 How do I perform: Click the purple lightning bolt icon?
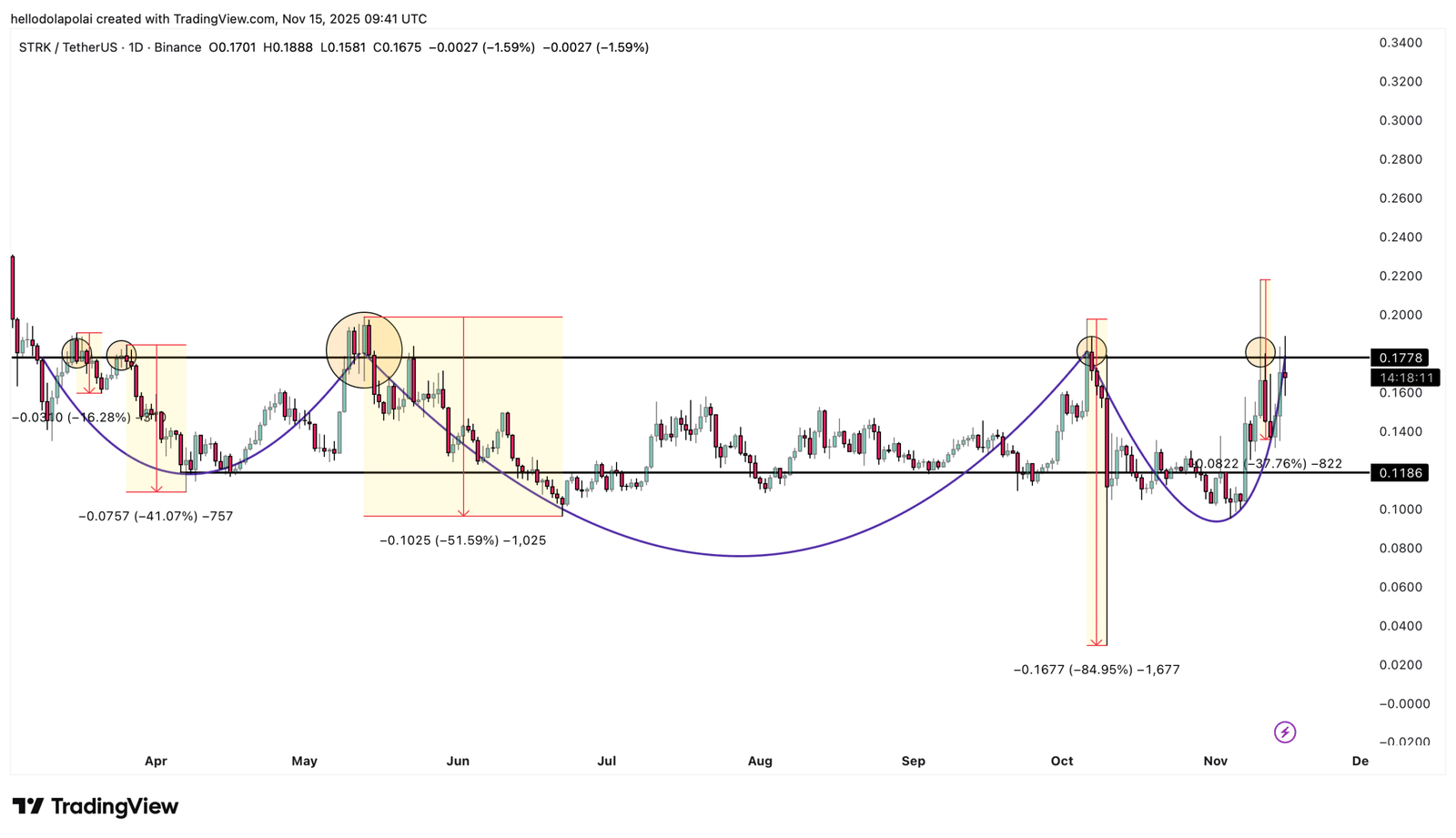coord(1284,732)
